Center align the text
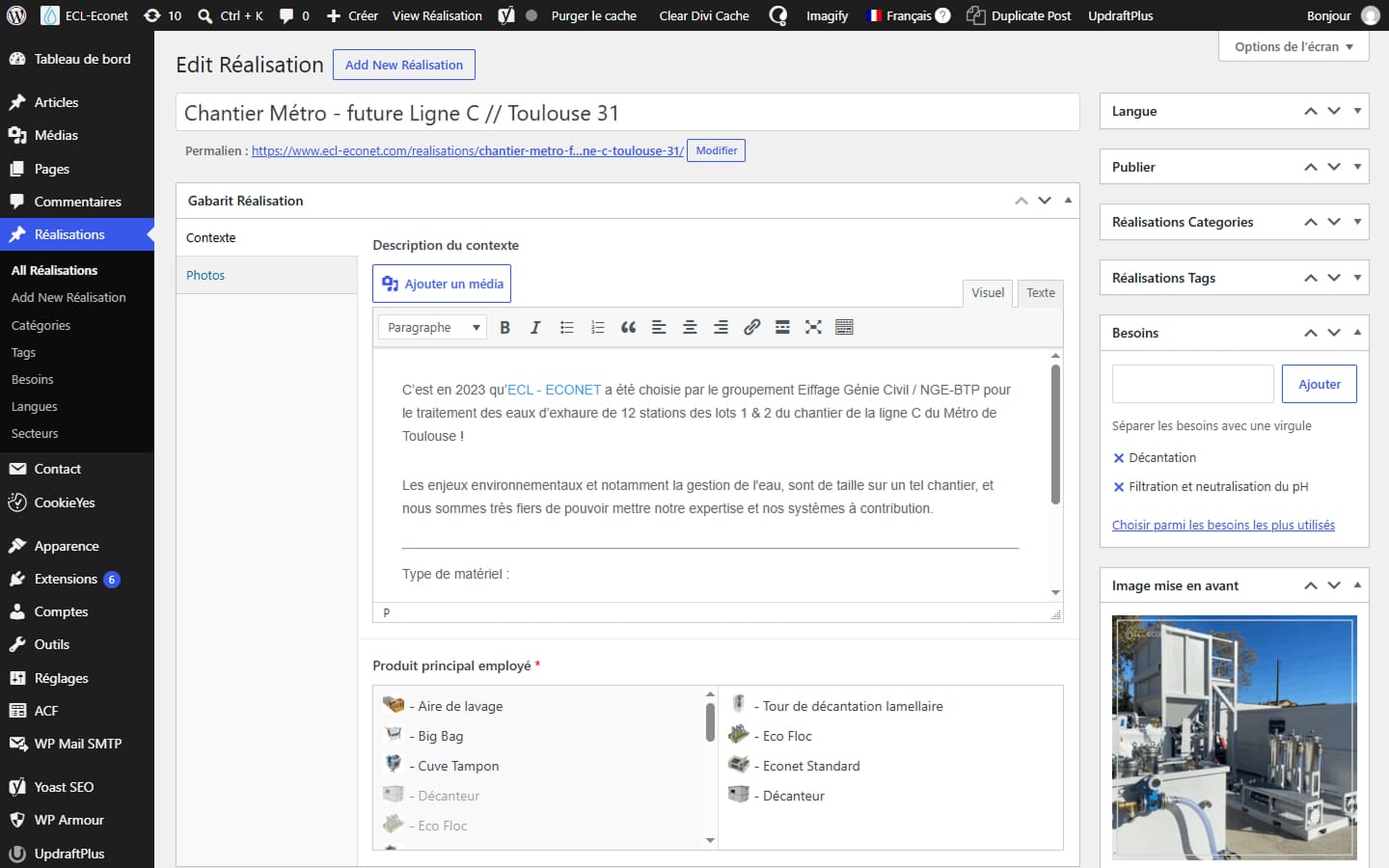 pyautogui.click(x=690, y=327)
